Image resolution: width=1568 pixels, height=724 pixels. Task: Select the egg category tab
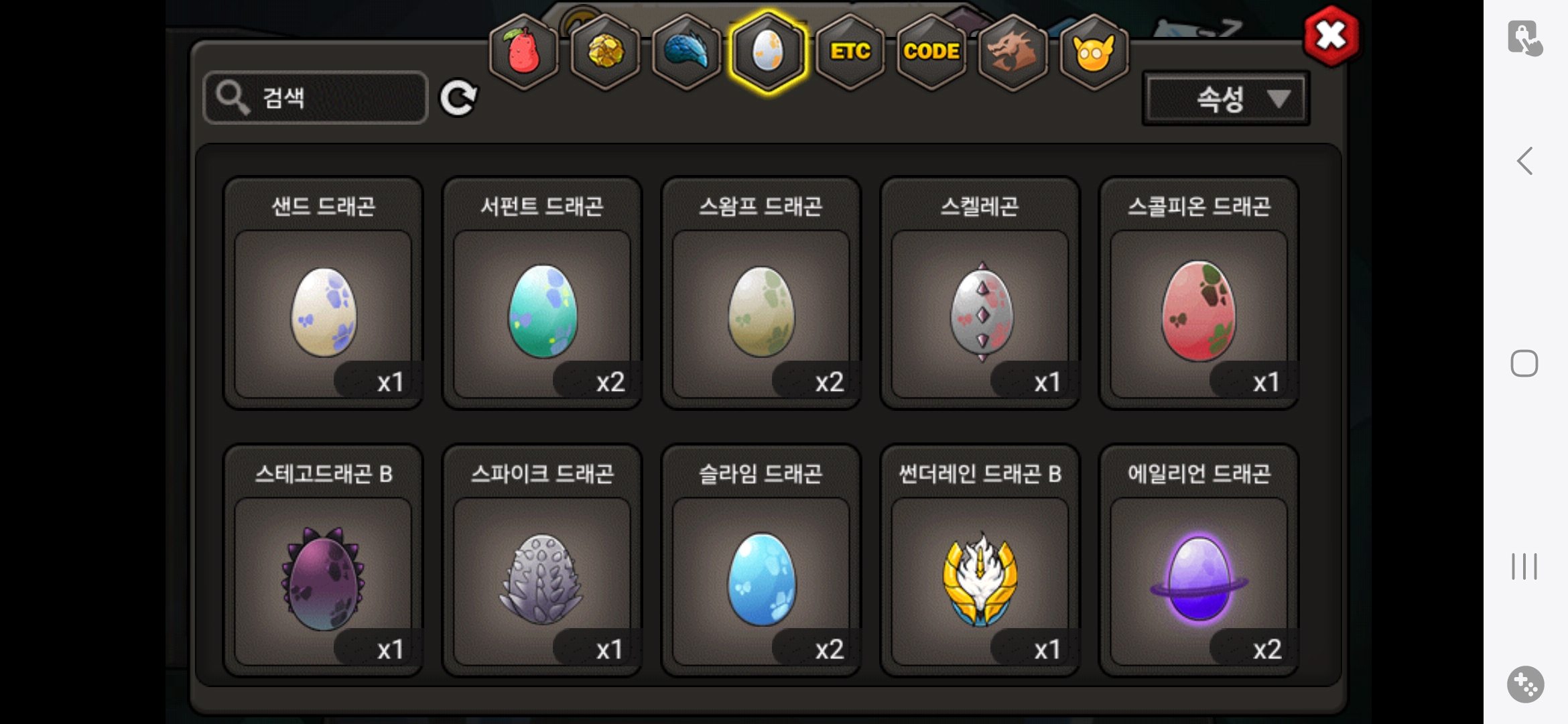768,52
